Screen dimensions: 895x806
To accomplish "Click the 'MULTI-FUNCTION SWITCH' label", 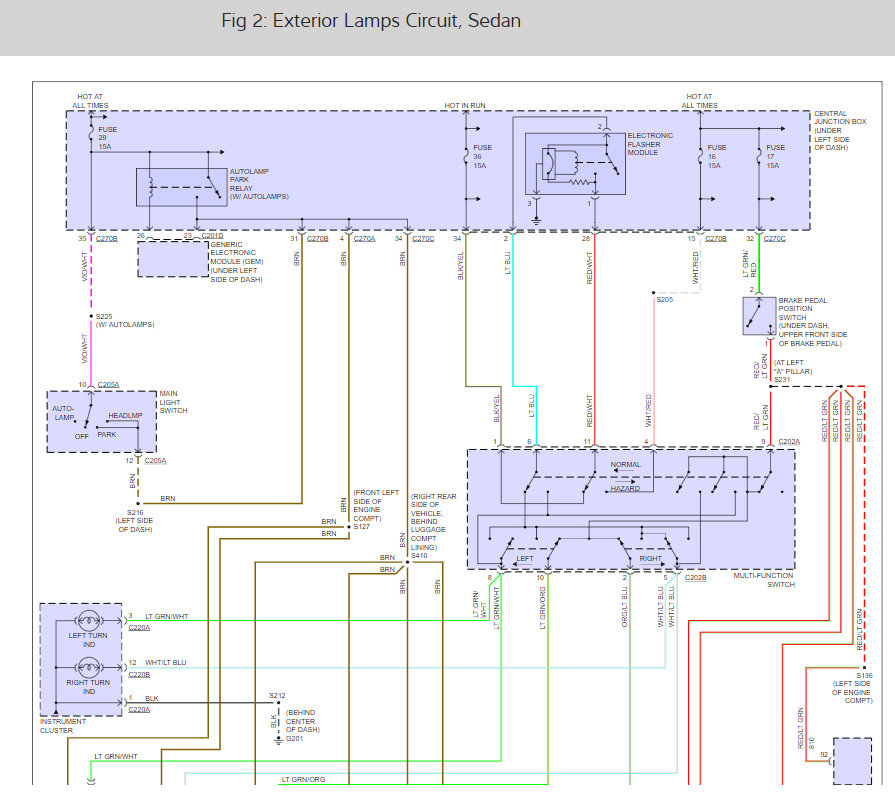I will 764,580.
